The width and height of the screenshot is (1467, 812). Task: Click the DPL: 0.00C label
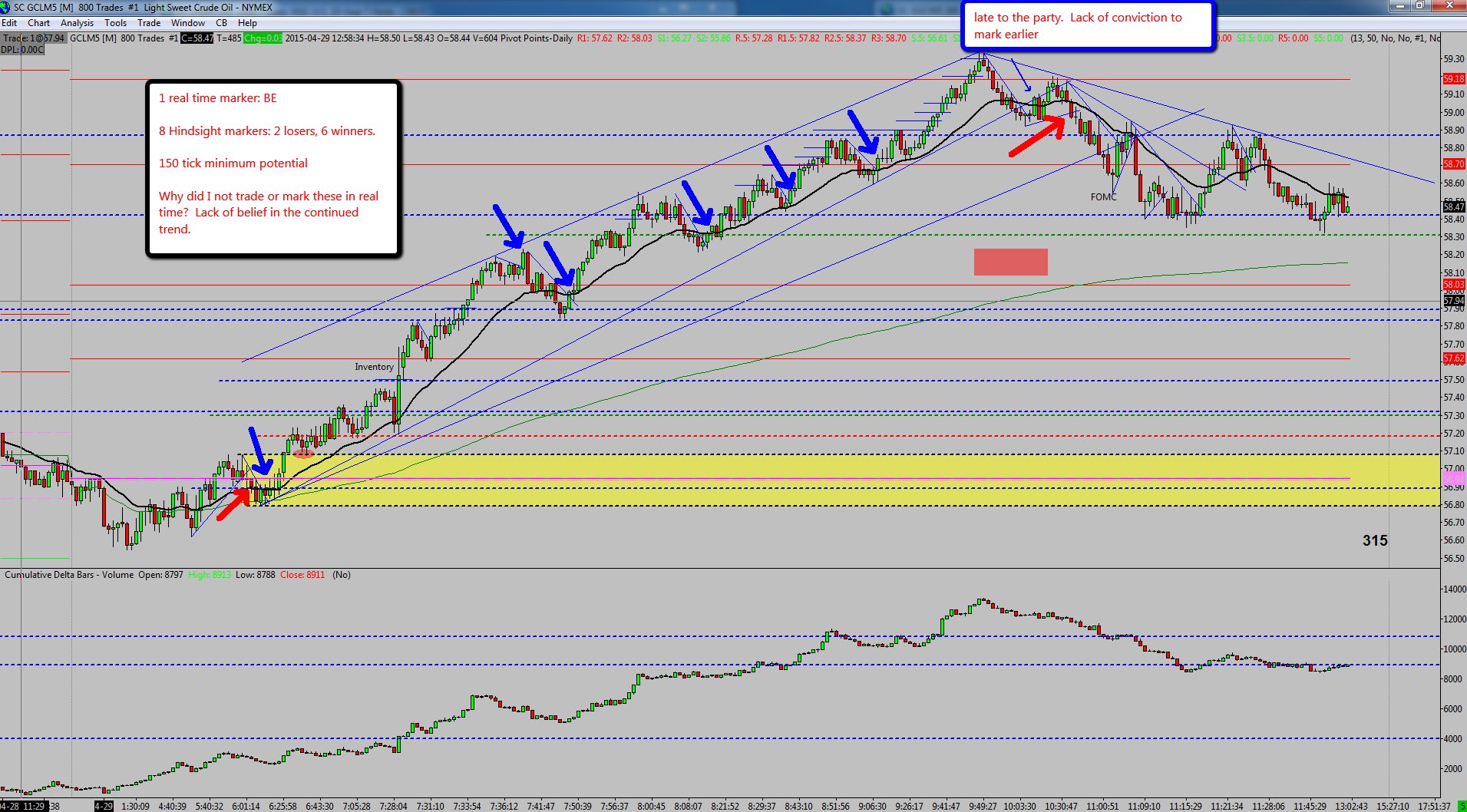[x=22, y=50]
